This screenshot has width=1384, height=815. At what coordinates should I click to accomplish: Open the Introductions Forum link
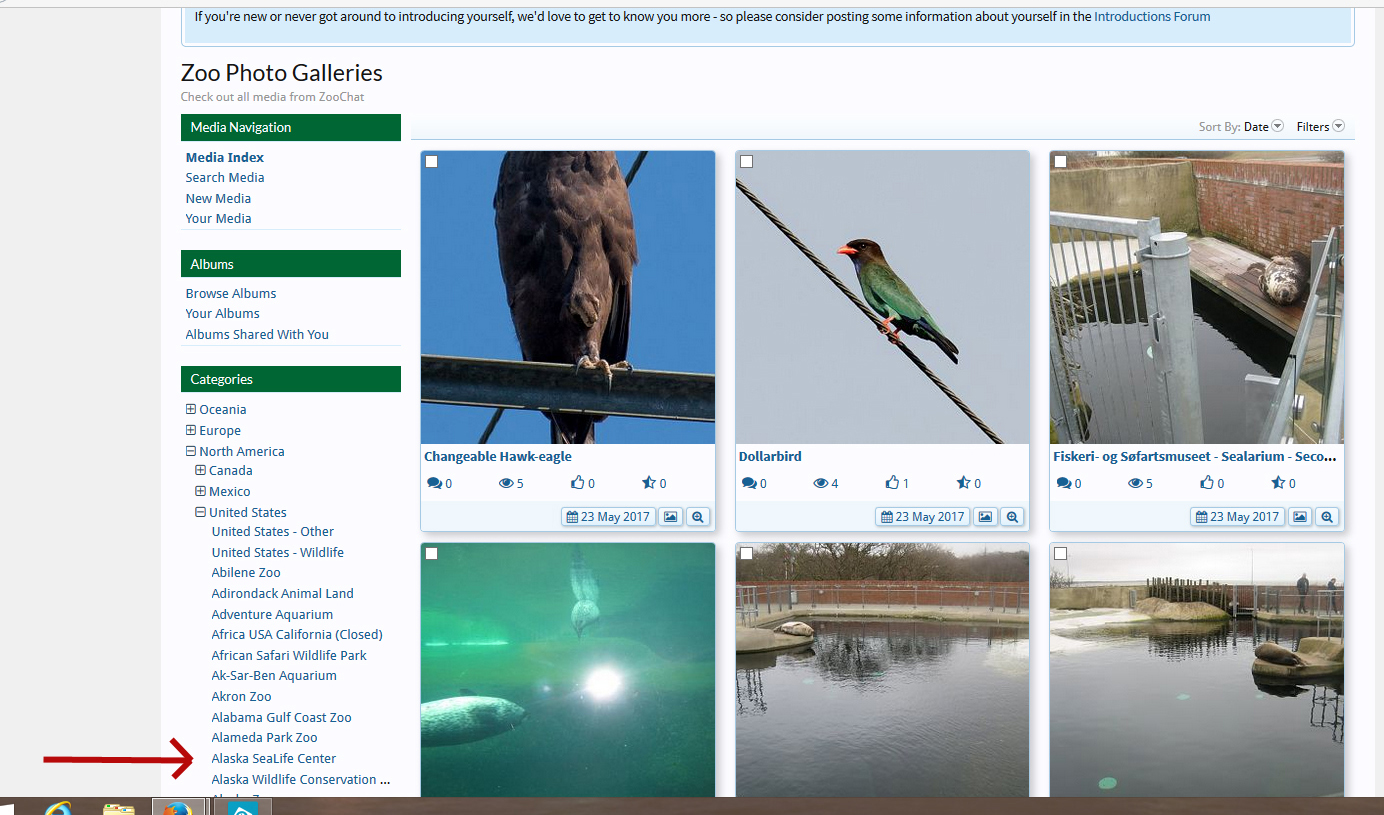point(1152,16)
